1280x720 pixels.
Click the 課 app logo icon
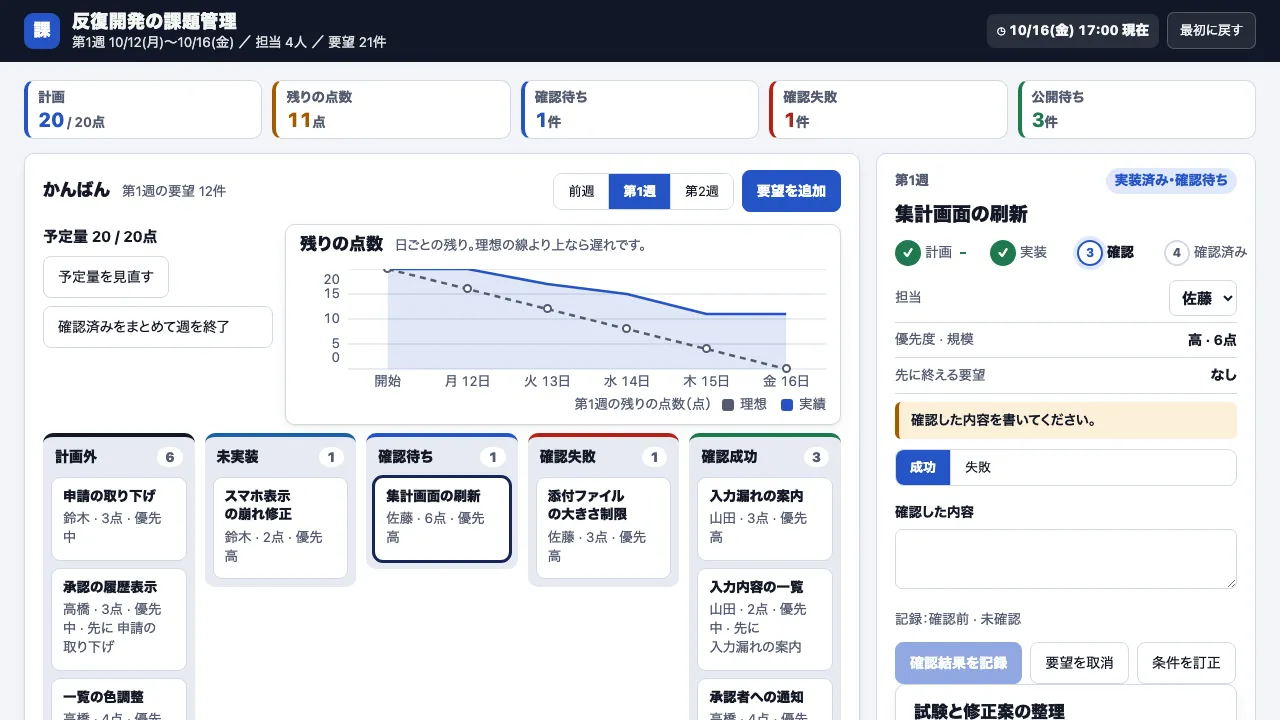pyautogui.click(x=42, y=30)
